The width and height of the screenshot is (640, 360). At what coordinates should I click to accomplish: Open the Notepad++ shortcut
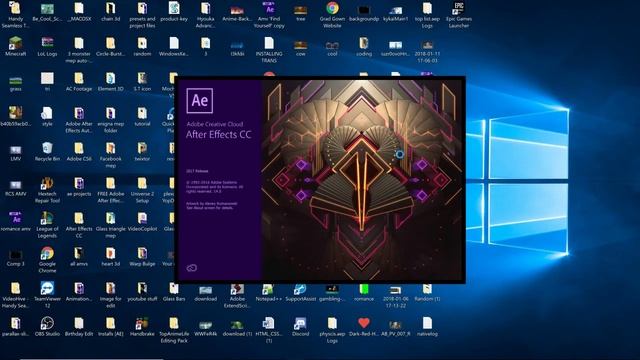coord(269,292)
